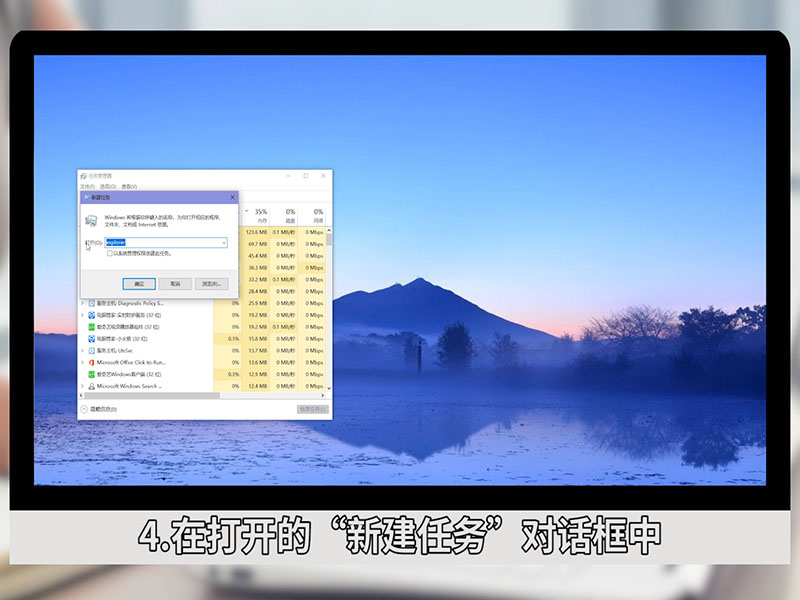Screen dimensions: 800x600
Task: Open the 查看(V) menu in Task Manager
Action: (x=129, y=187)
